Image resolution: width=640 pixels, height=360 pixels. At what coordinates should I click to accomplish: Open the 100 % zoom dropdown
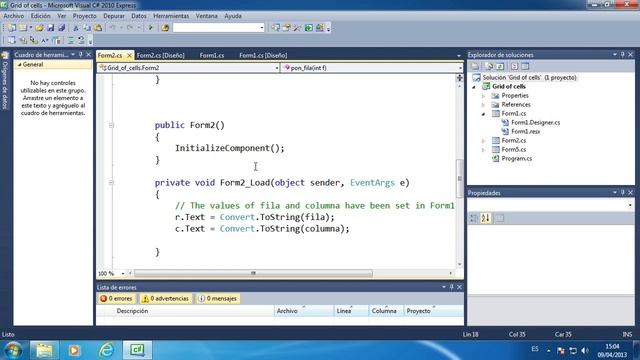[122, 273]
